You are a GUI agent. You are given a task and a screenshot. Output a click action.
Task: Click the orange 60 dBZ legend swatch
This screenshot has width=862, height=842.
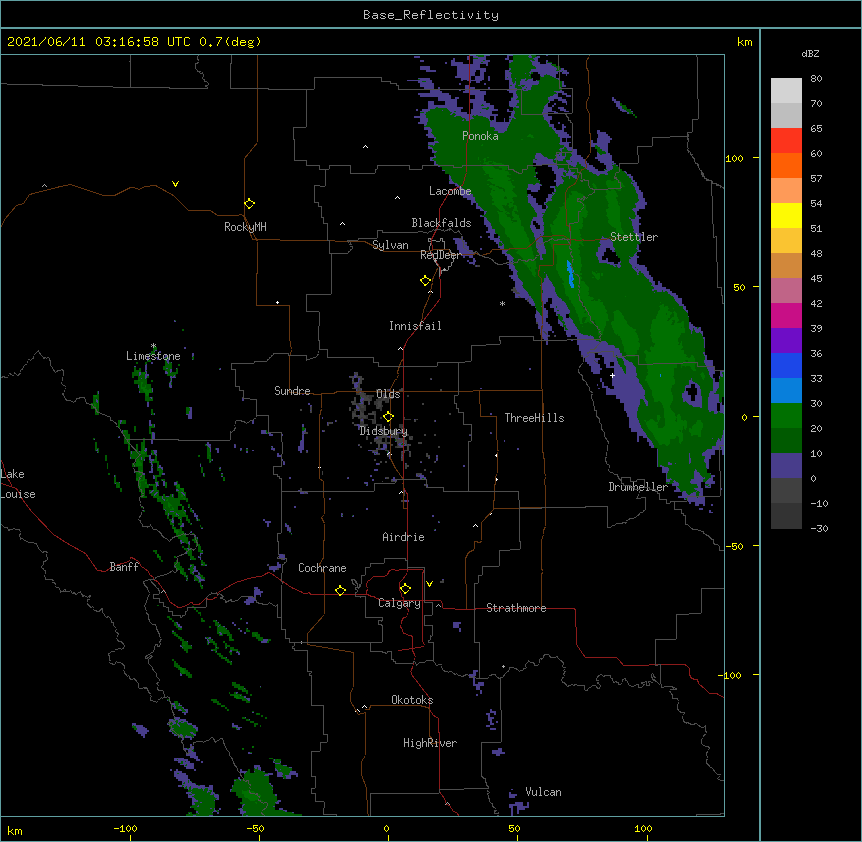(786, 166)
